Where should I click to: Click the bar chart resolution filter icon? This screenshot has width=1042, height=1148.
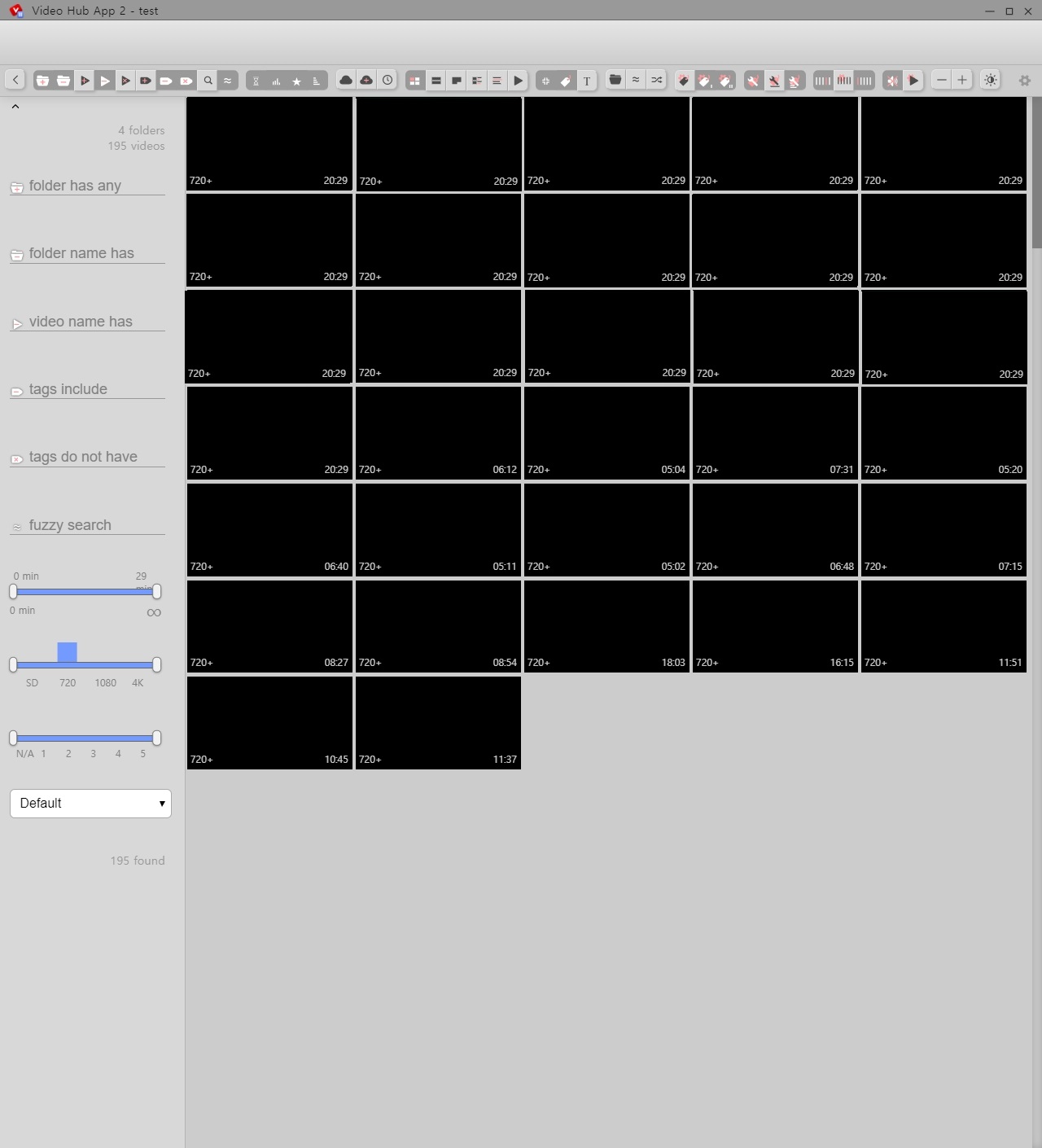[277, 81]
